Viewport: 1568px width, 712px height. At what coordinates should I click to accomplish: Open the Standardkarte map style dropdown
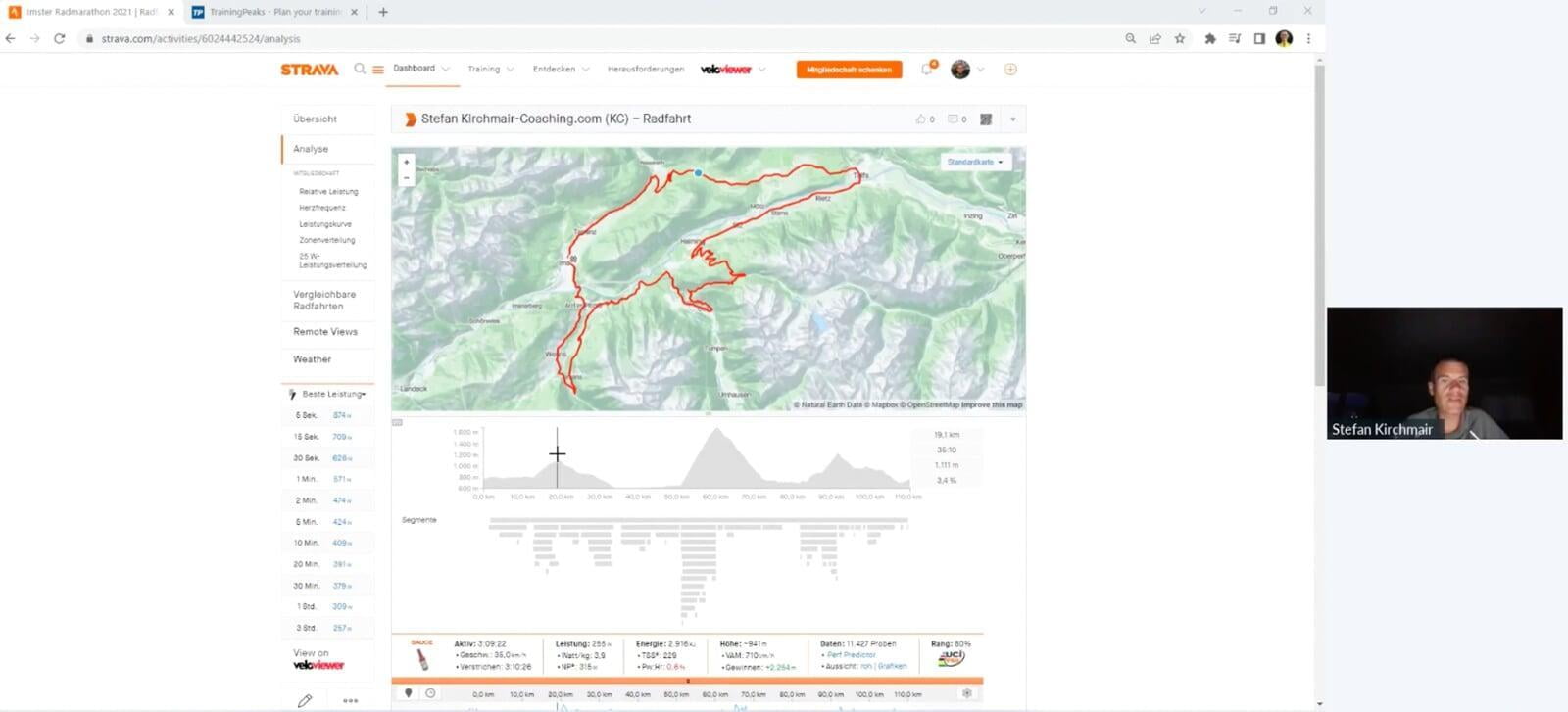point(975,162)
